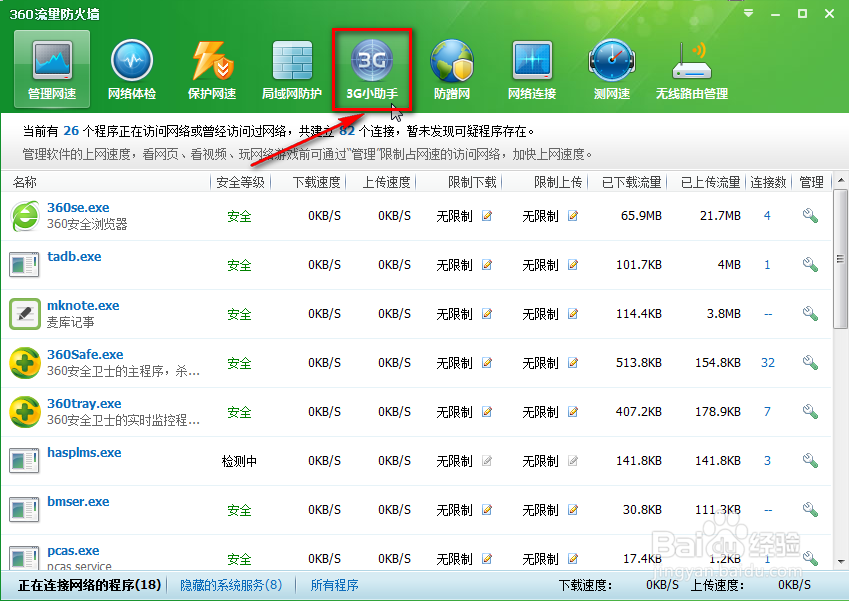Click the 检测中 status for hasplms.exe
This screenshot has height=601, width=849.
pos(239,461)
